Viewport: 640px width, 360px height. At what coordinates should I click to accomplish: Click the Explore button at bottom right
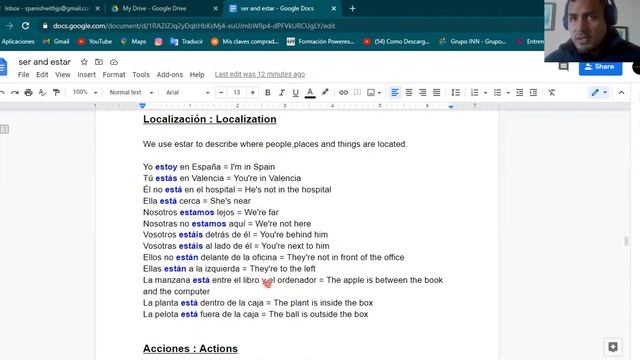613,347
